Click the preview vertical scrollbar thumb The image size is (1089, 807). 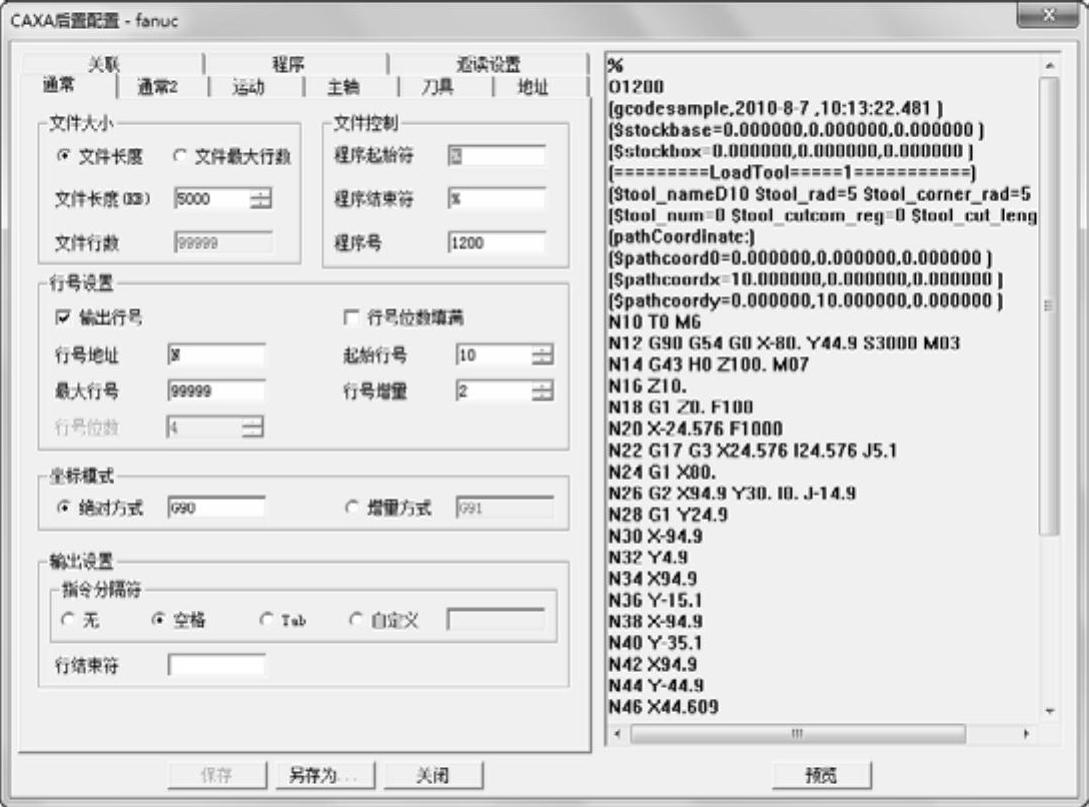[x=1049, y=306]
